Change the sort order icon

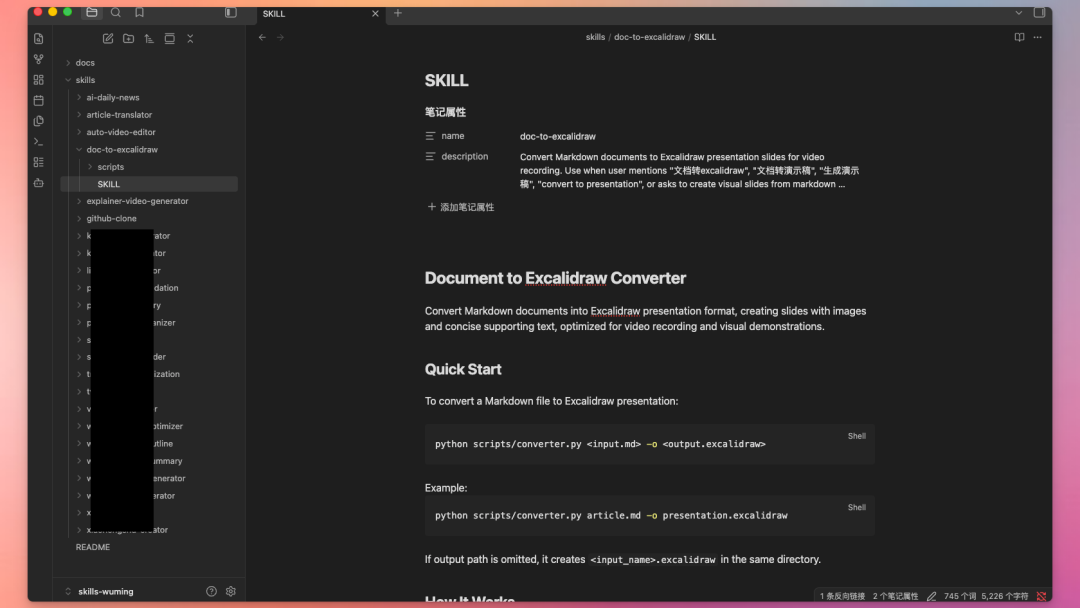pos(149,39)
